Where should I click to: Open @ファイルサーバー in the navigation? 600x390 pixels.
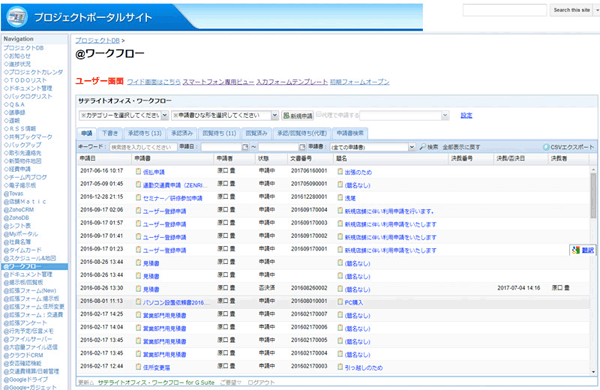point(28,339)
